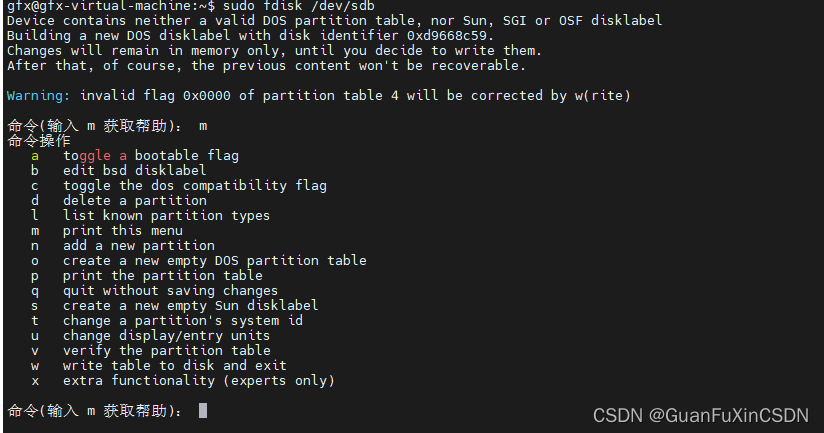Viewport: 824px width, 433px height.
Task: Click the disk identifier 0xd9668c59 text
Action: [452, 35]
